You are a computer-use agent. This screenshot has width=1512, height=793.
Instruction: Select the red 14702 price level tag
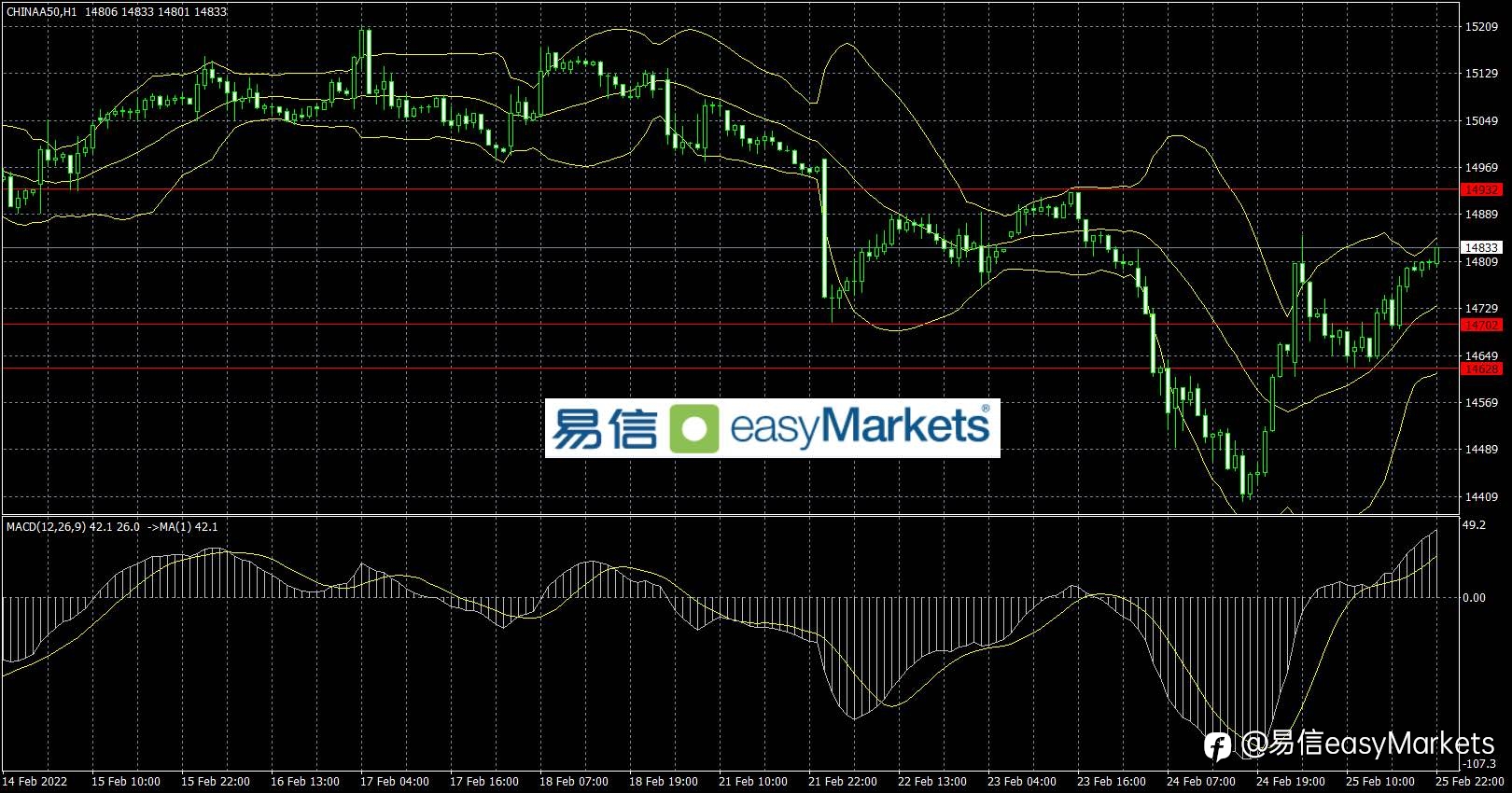click(1482, 326)
